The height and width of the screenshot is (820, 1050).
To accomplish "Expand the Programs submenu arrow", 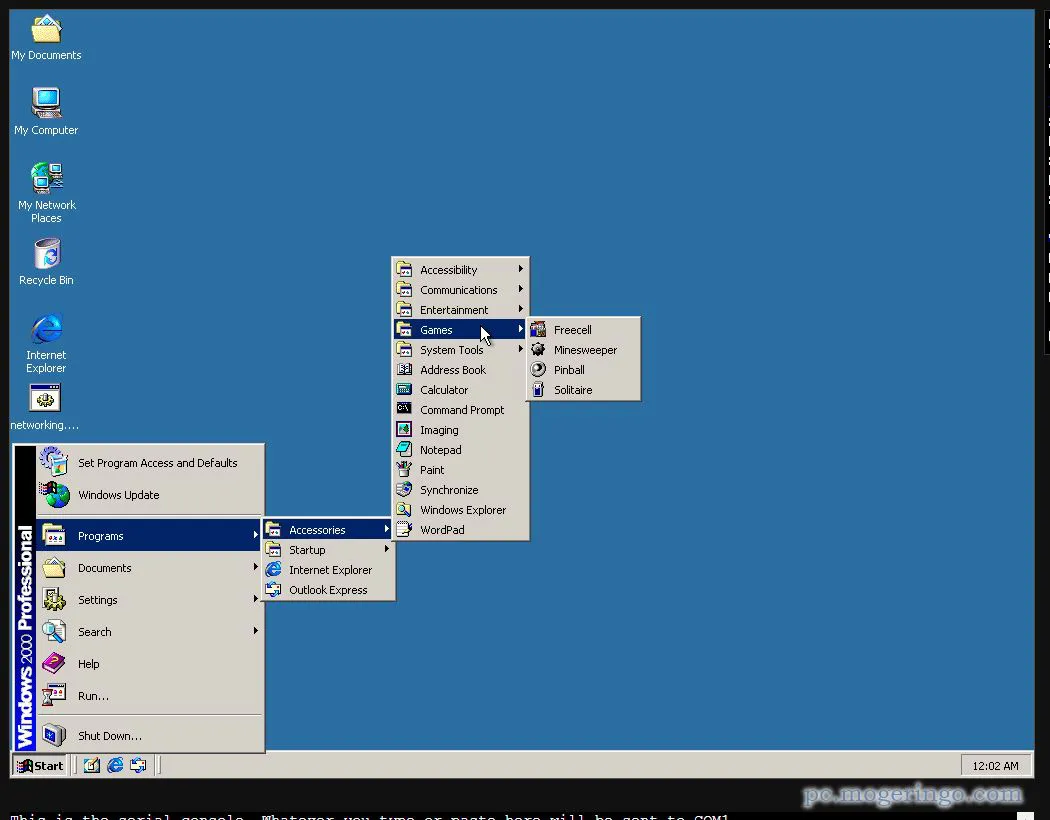I will 255,535.
